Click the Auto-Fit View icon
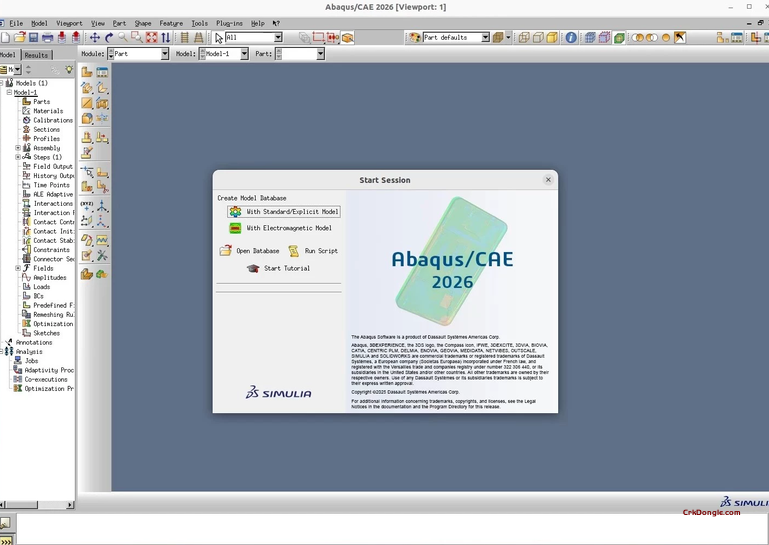The height and width of the screenshot is (545, 769). [152, 37]
